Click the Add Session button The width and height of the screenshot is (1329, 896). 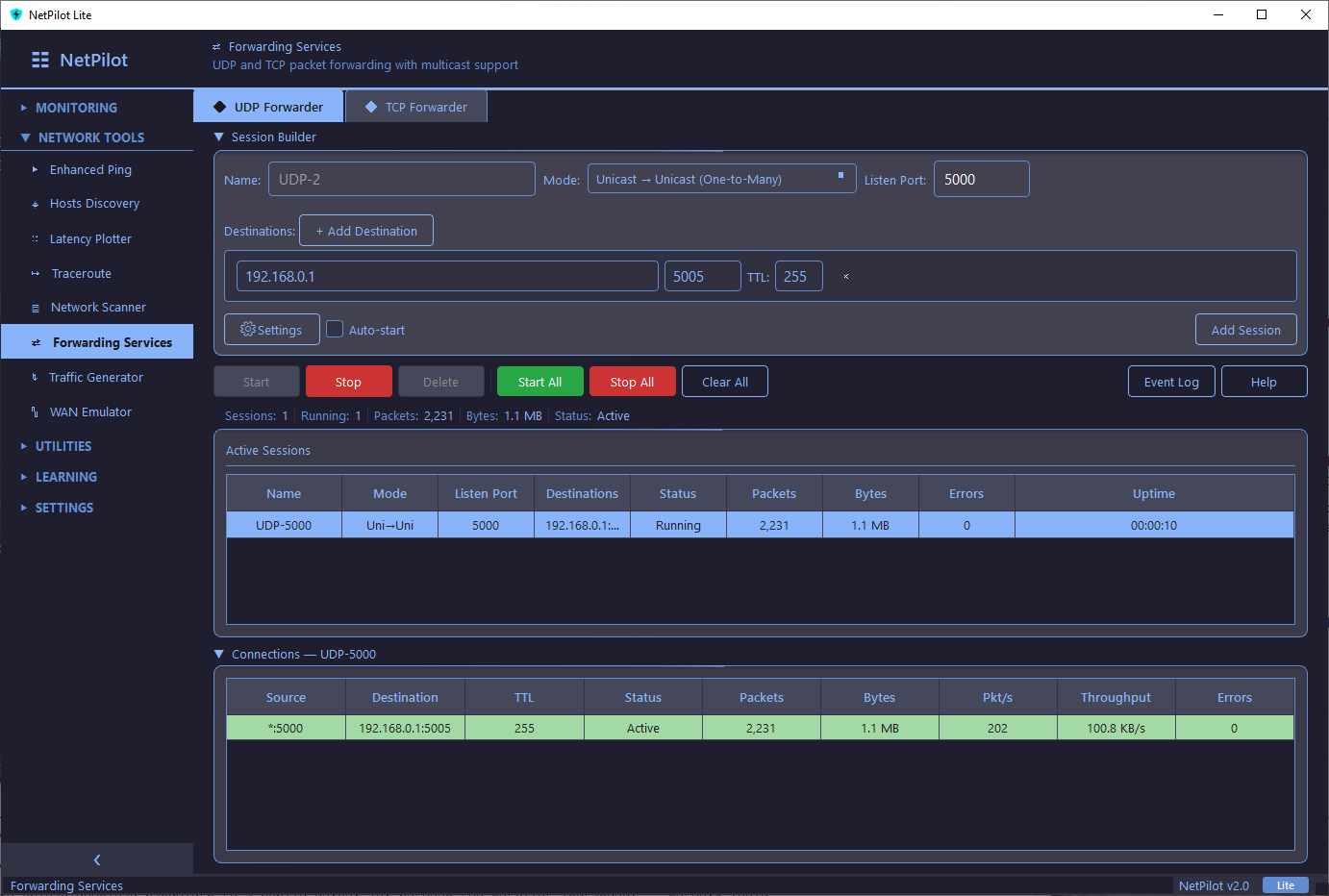tap(1245, 329)
